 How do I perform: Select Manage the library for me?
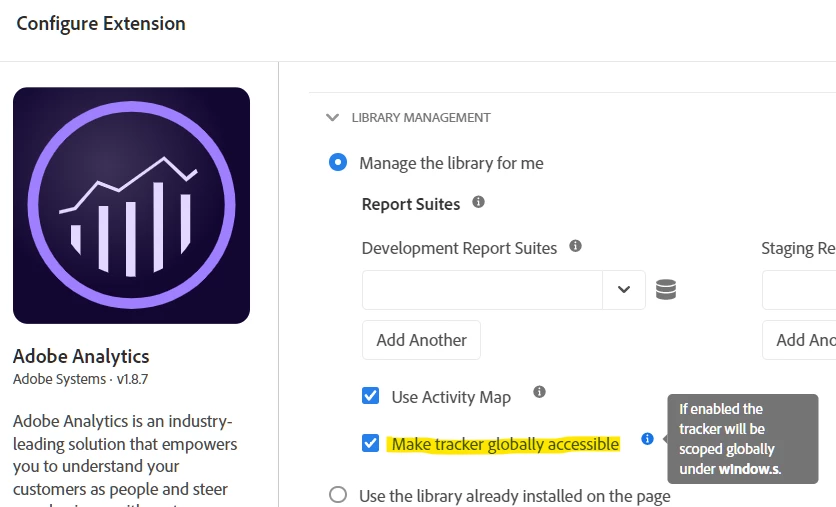(338, 162)
